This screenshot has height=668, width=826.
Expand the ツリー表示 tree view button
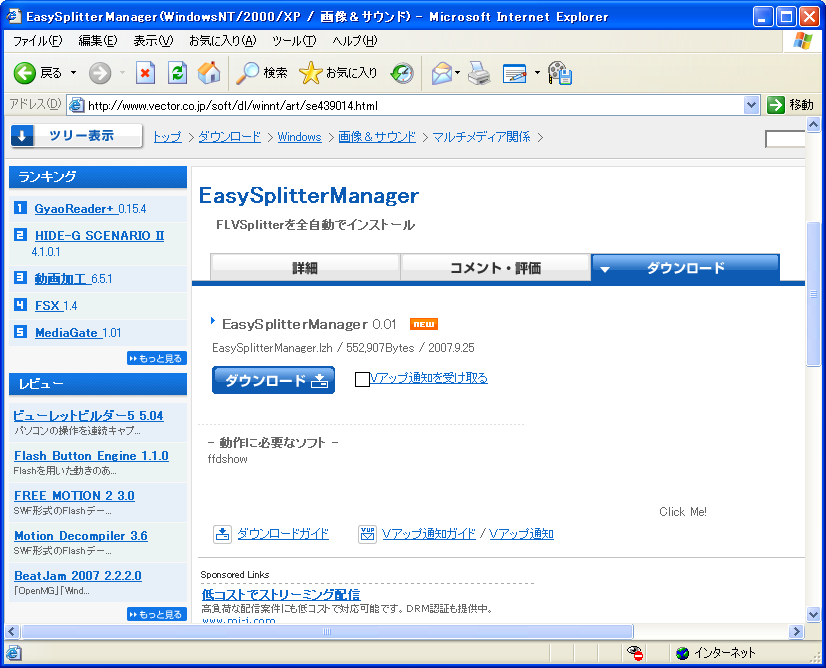(76, 136)
